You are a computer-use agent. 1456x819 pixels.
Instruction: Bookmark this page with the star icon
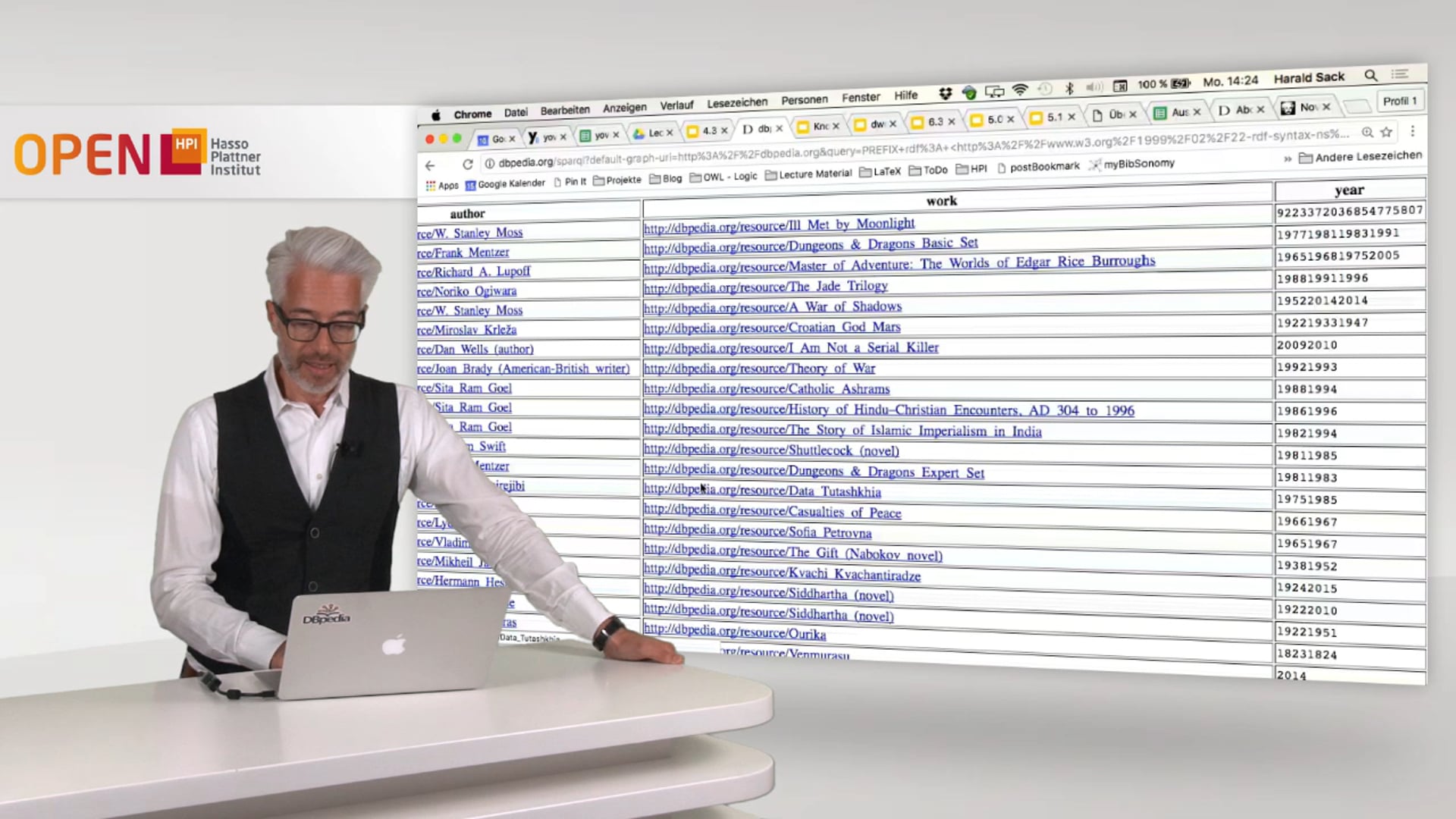pos(1386,132)
